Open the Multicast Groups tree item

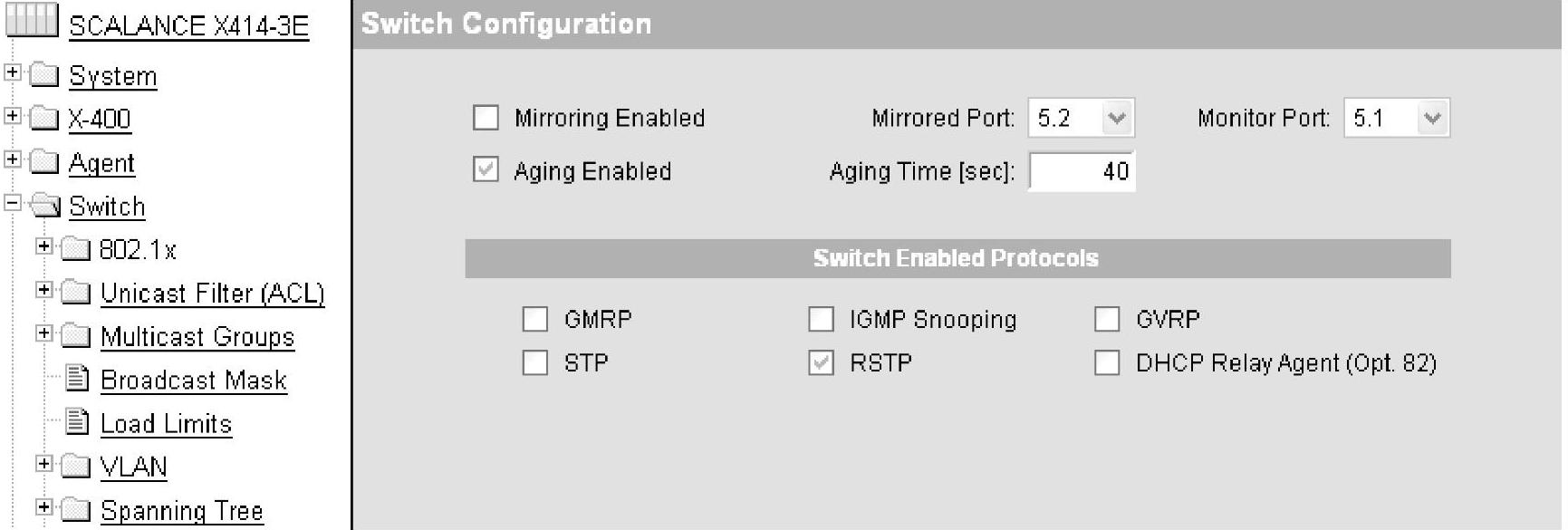tap(197, 337)
